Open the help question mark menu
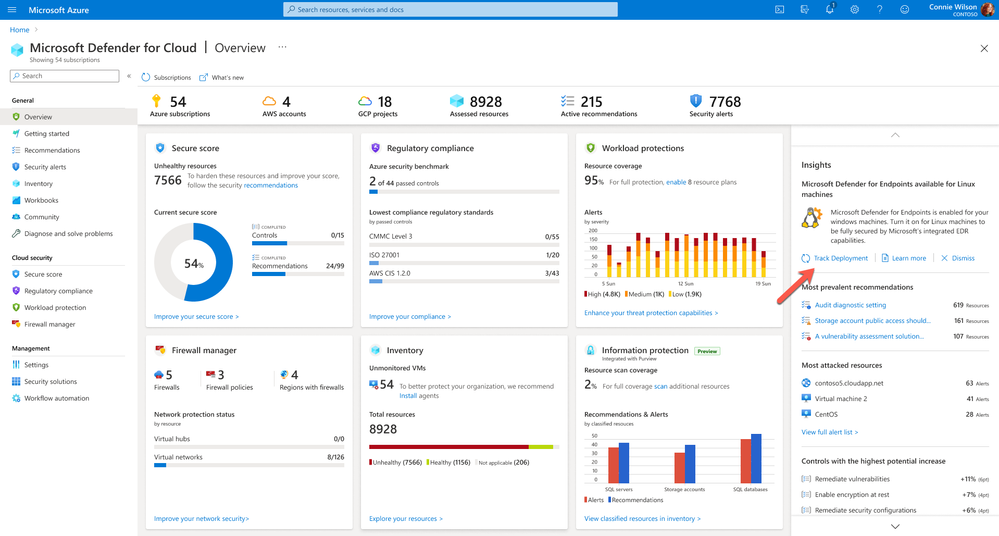This screenshot has width=999, height=536. (879, 10)
